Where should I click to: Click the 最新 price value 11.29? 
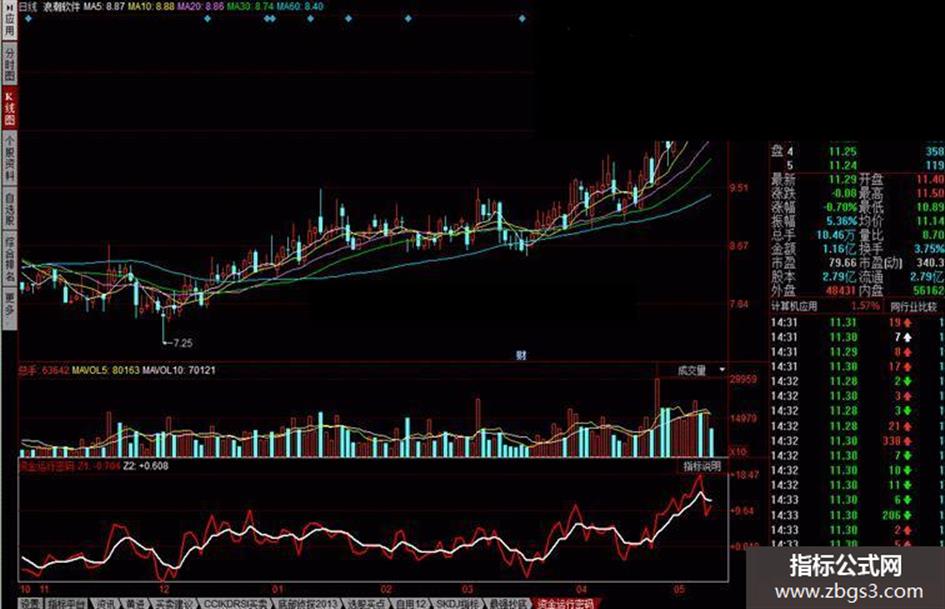(842, 179)
